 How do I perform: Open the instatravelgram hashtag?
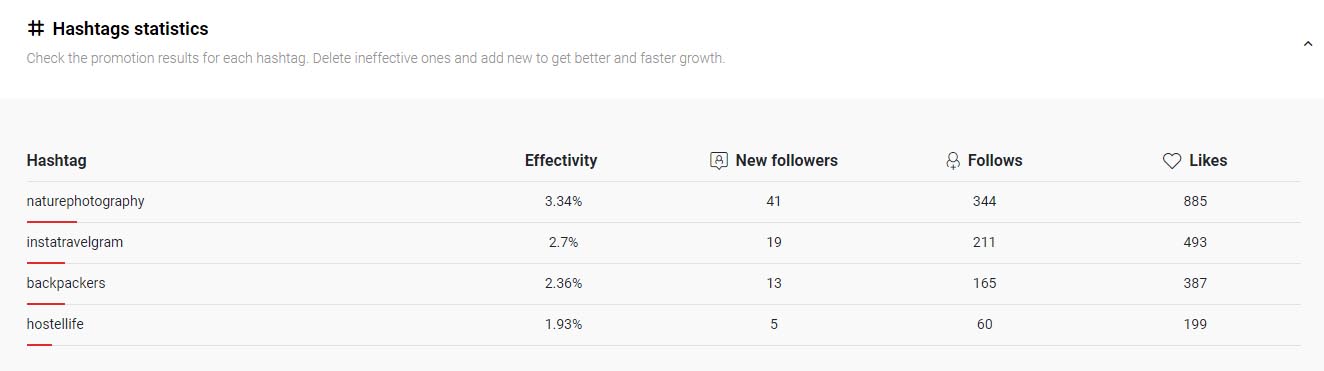(x=75, y=242)
